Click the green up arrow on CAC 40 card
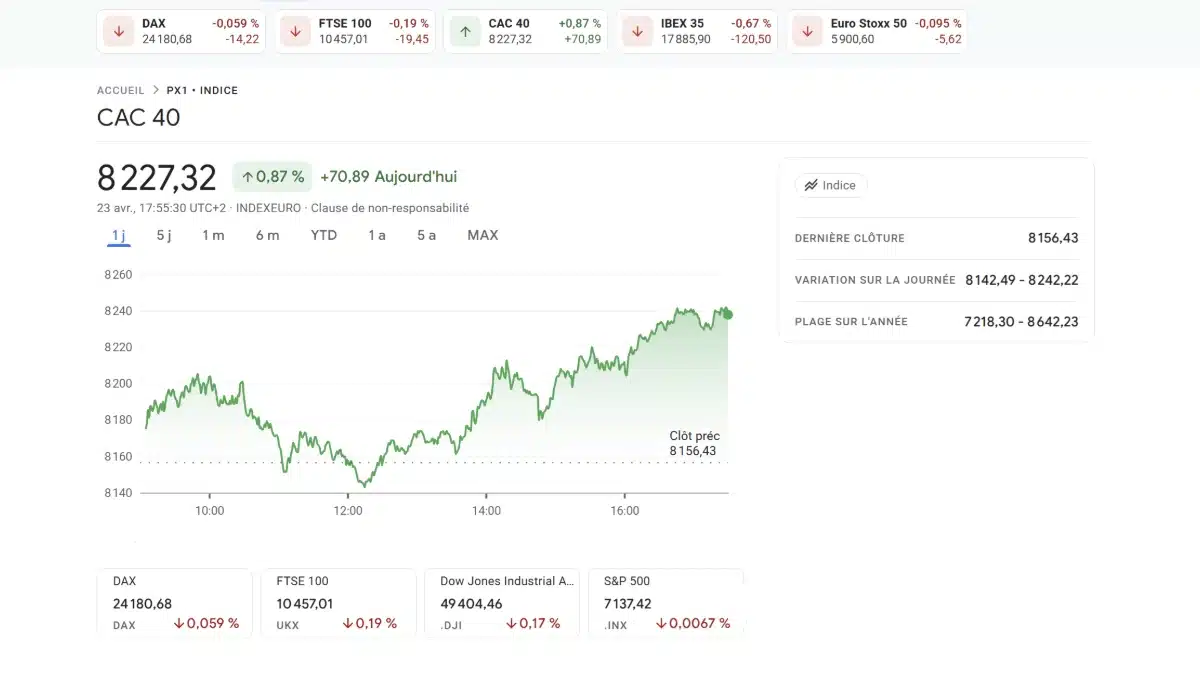 point(465,30)
